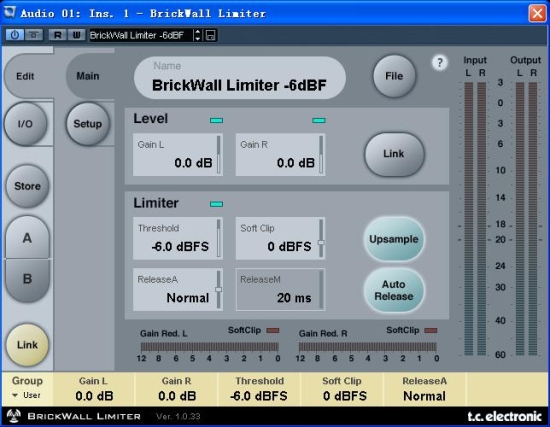The image size is (550, 427).
Task: Toggle the Level section left indicator LED
Action: pyautogui.click(x=216, y=120)
